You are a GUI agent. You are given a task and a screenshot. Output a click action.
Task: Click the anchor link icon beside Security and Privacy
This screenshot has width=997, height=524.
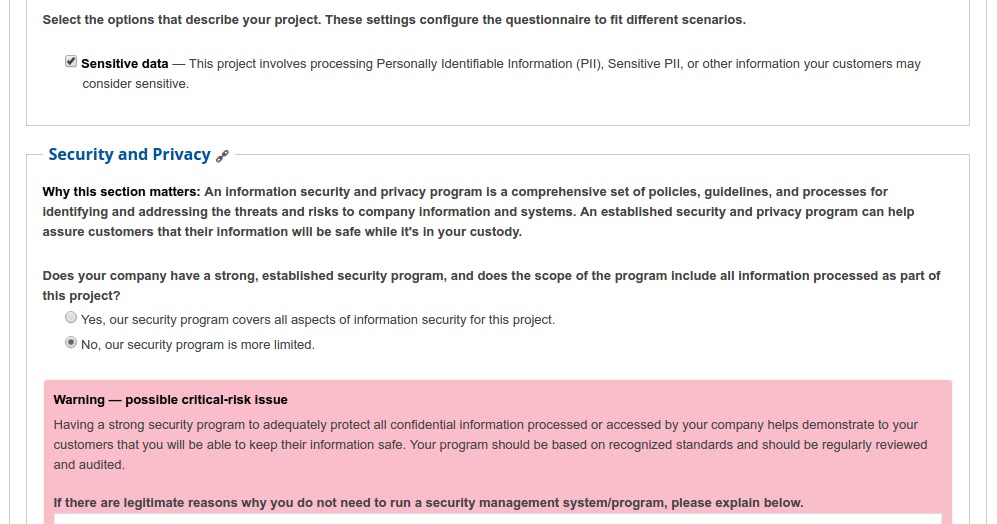coord(223,155)
